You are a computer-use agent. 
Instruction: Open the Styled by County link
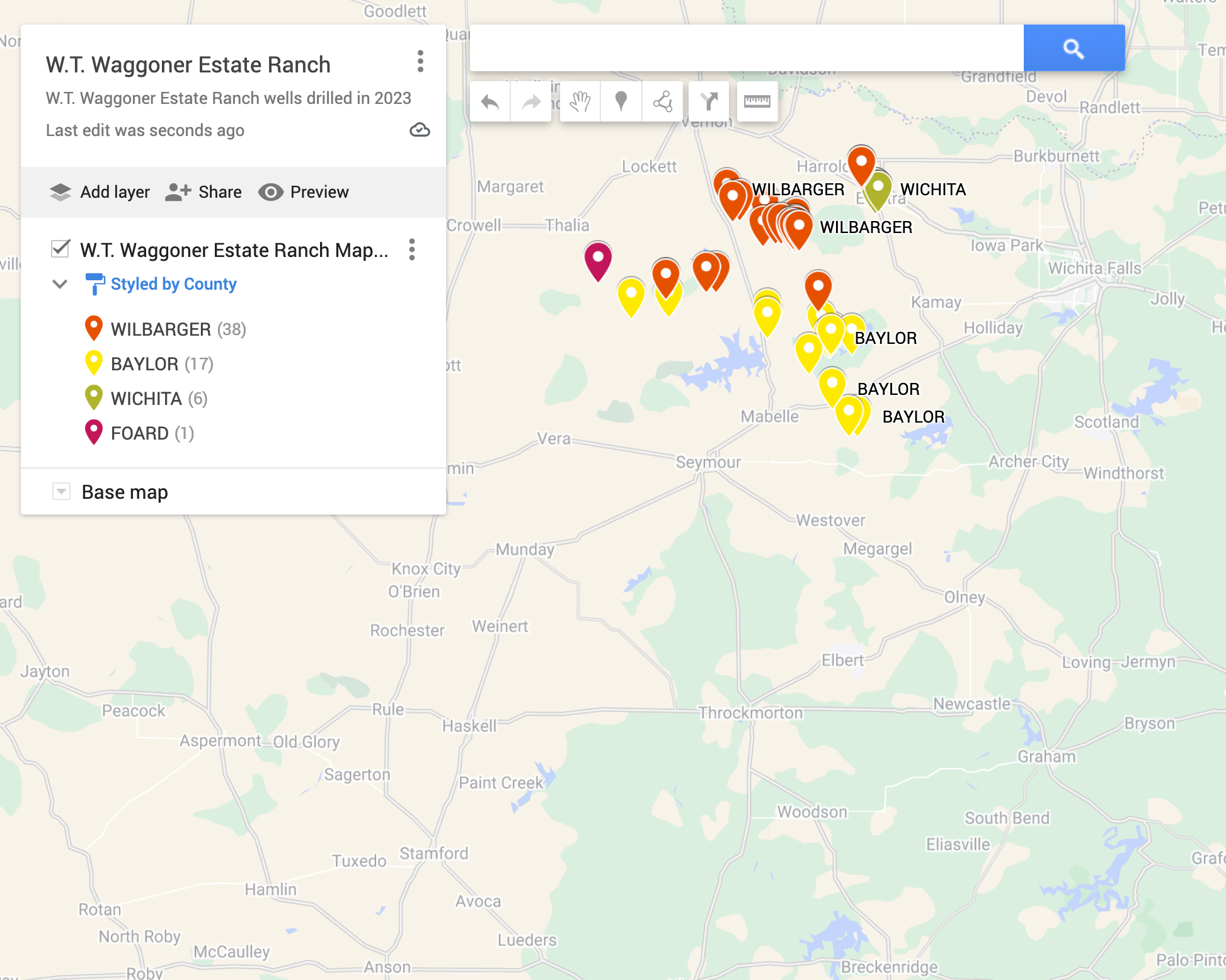(173, 284)
